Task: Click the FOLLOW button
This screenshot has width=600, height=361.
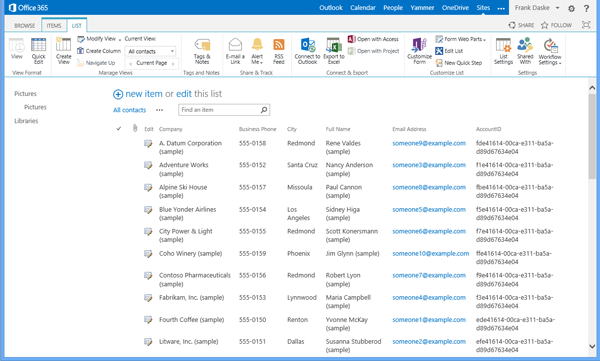Action: [x=556, y=25]
